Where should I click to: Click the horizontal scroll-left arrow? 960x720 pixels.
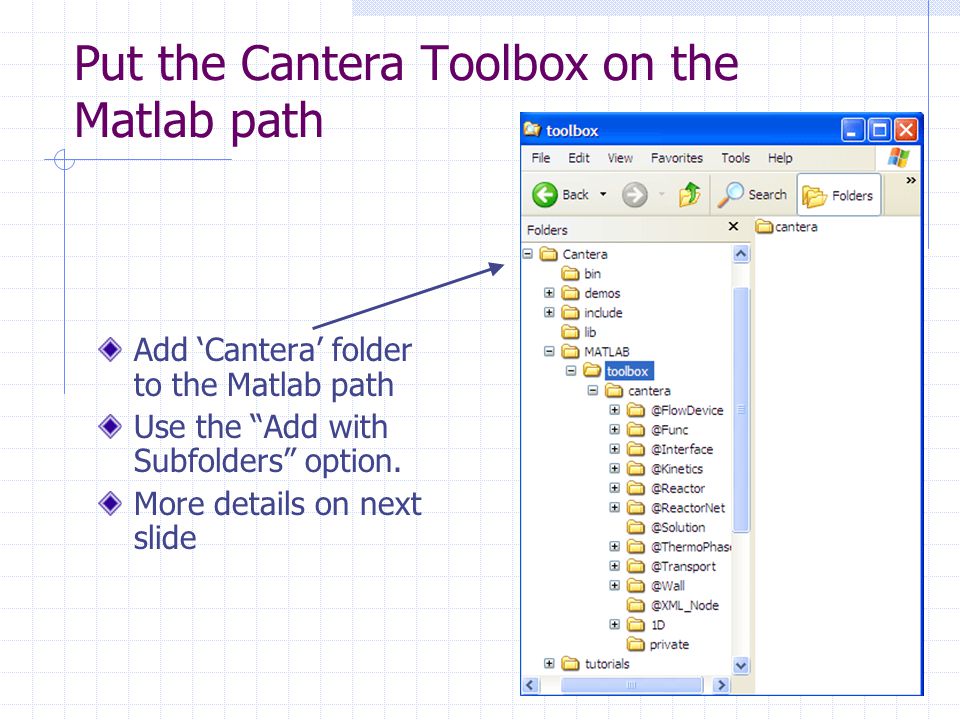pos(530,685)
